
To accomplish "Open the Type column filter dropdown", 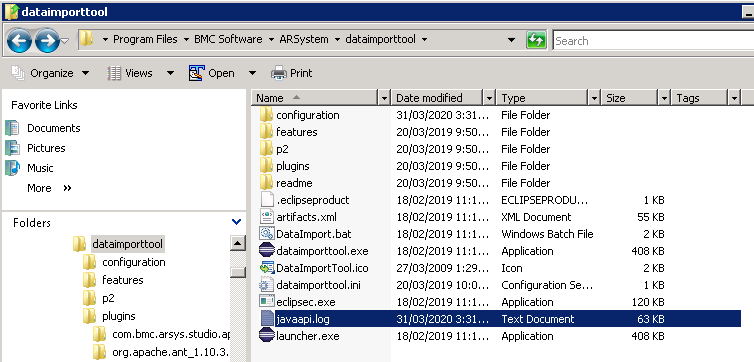I will coord(594,98).
